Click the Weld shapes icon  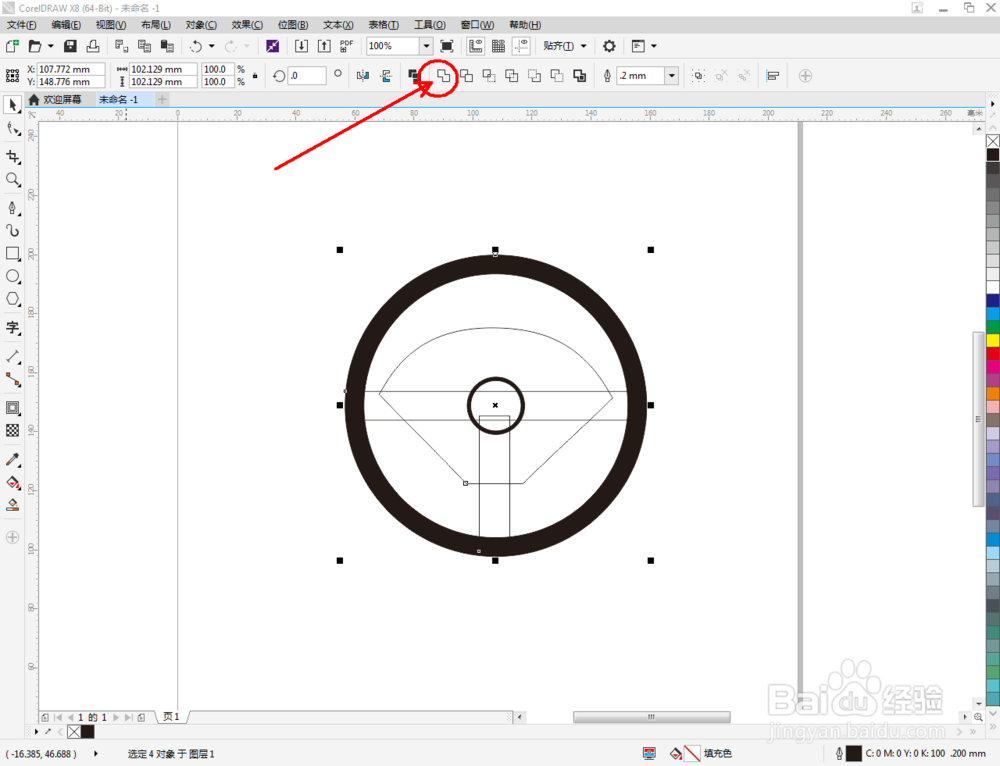(x=443, y=76)
